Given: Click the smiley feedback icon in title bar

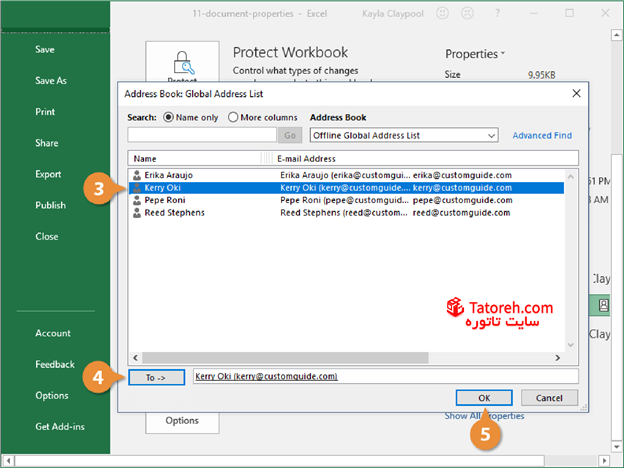Looking at the screenshot, I should pos(442,13).
